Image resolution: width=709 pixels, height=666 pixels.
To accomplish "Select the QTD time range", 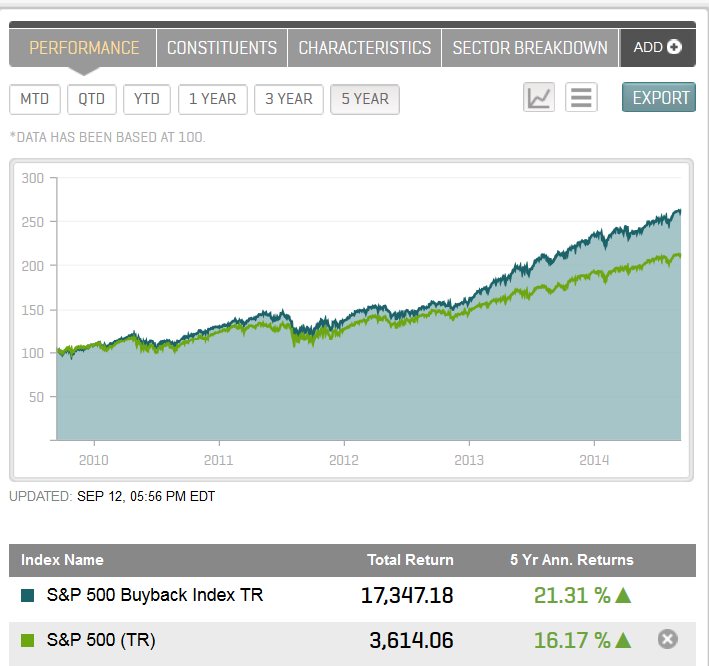I will point(92,99).
